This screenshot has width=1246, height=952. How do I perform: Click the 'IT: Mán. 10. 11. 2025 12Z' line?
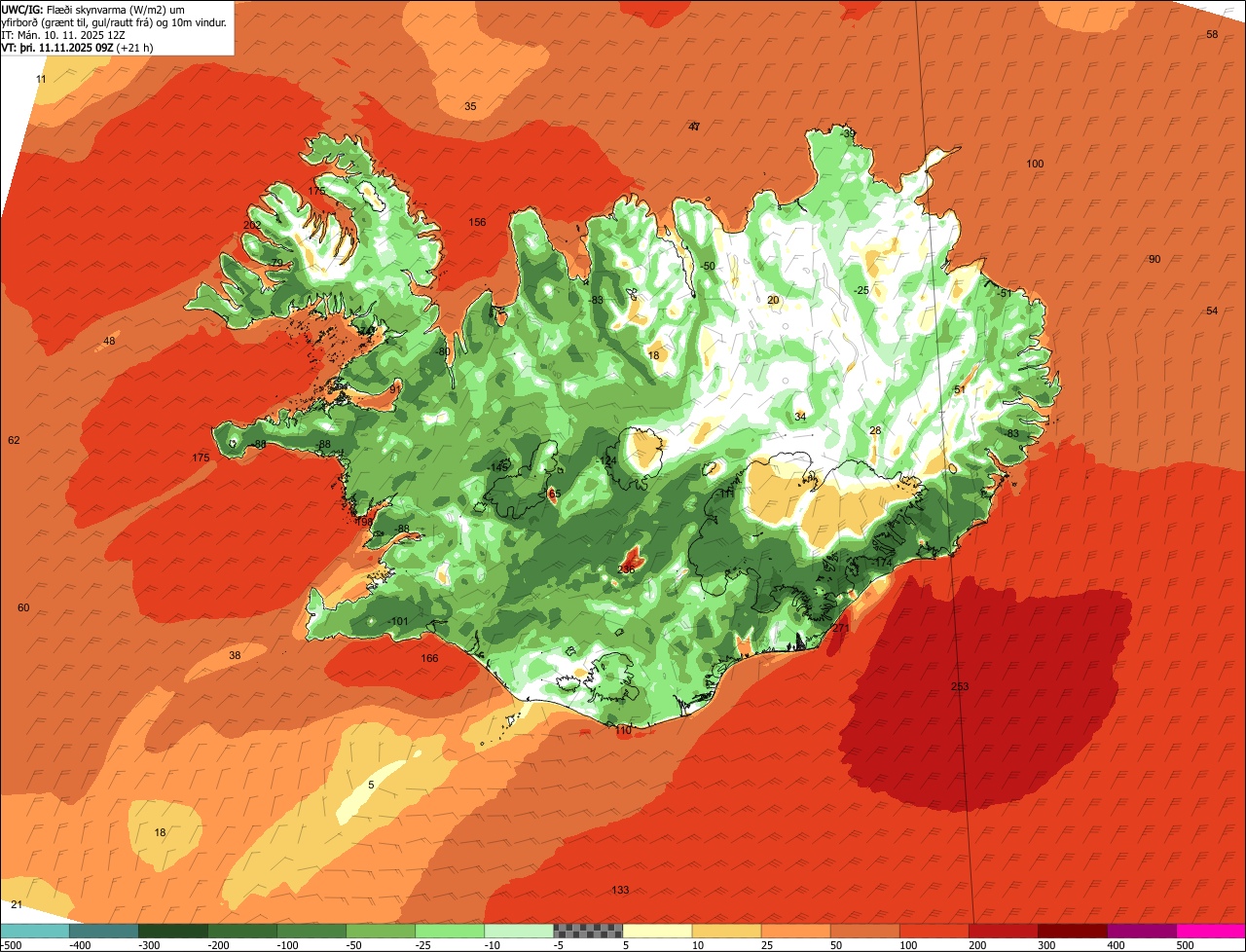tap(63, 34)
